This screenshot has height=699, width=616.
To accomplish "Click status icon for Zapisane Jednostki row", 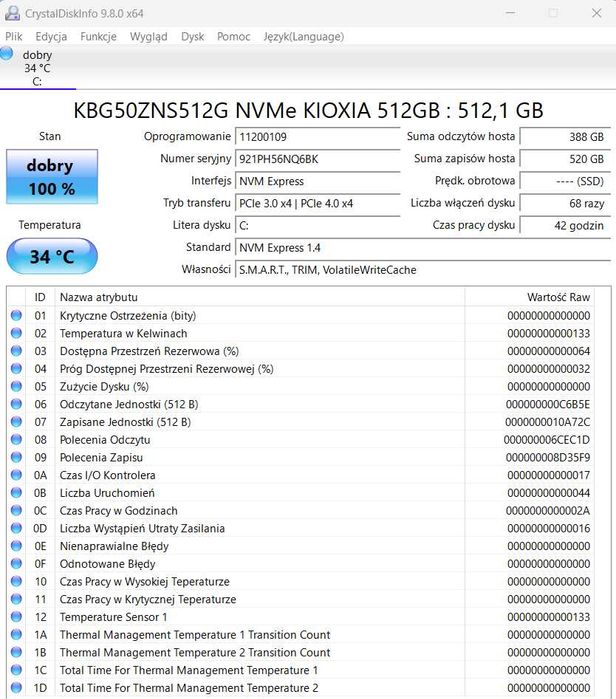I will (16, 422).
